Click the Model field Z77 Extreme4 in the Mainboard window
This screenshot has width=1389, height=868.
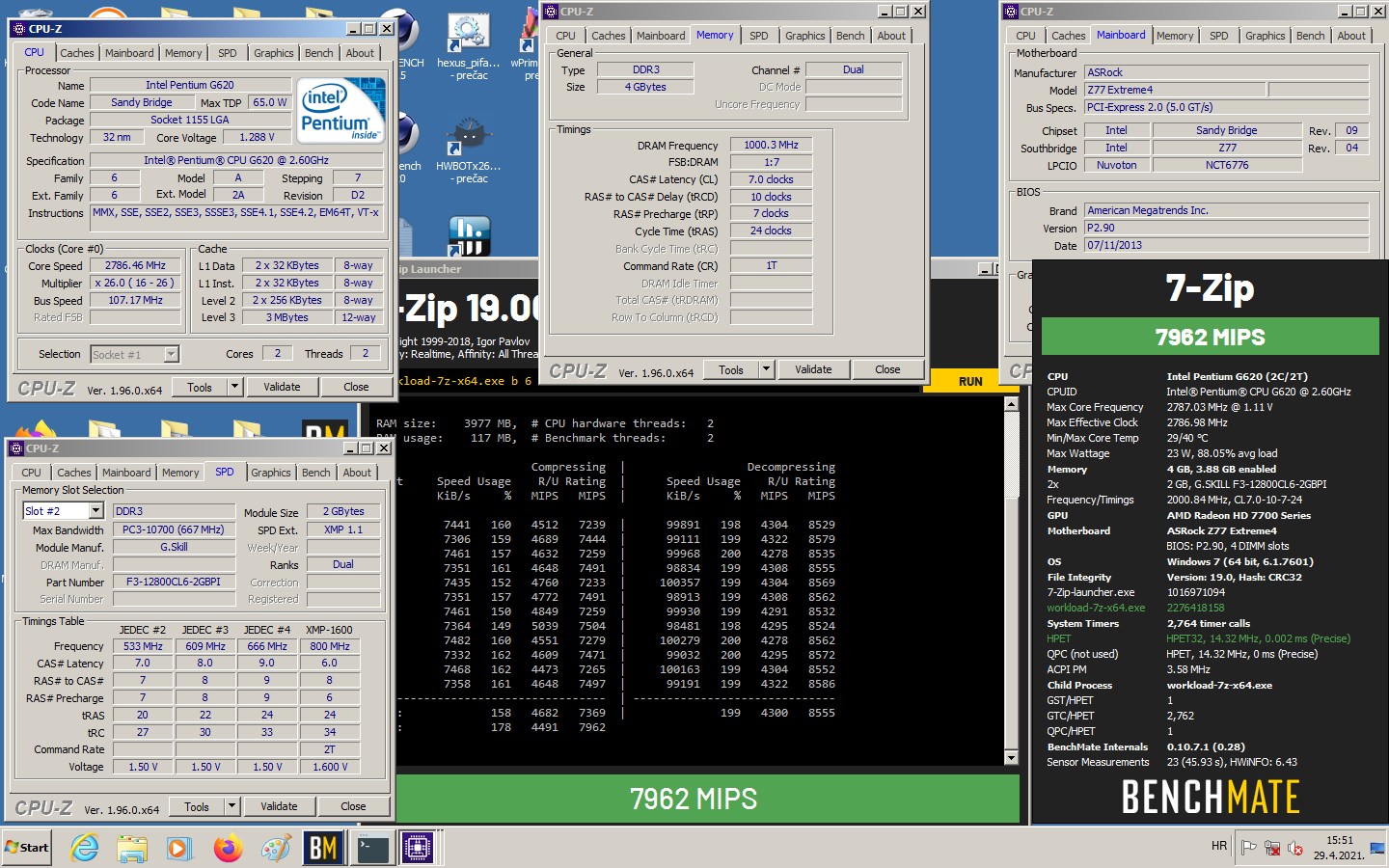click(1174, 90)
